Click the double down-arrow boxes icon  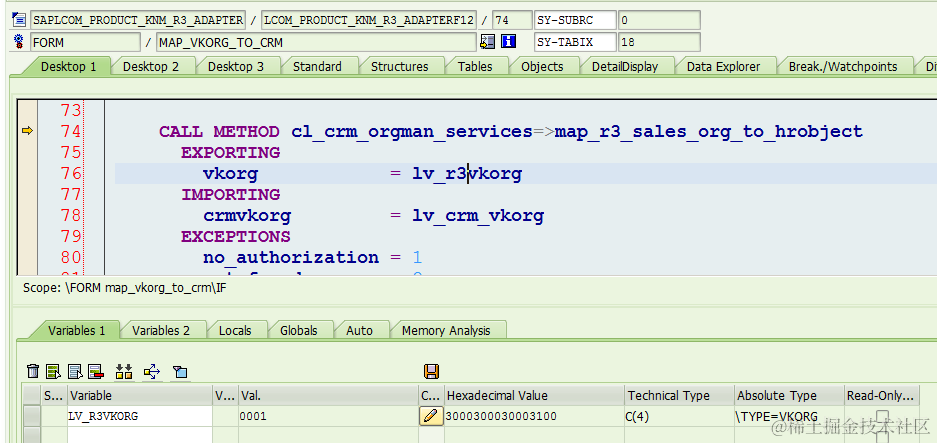(x=124, y=371)
